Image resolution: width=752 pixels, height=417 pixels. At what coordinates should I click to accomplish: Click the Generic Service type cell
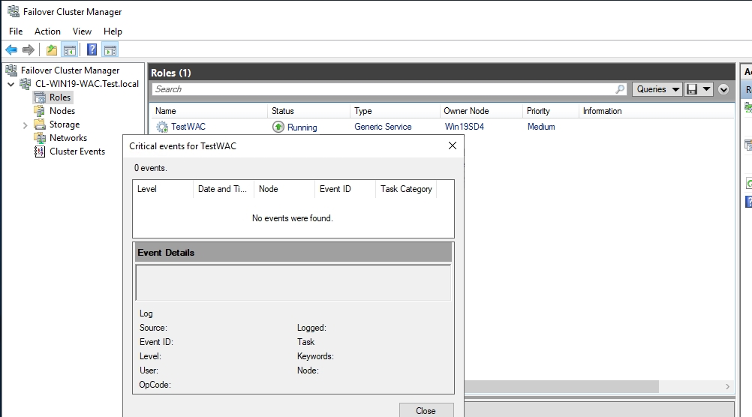tap(383, 127)
